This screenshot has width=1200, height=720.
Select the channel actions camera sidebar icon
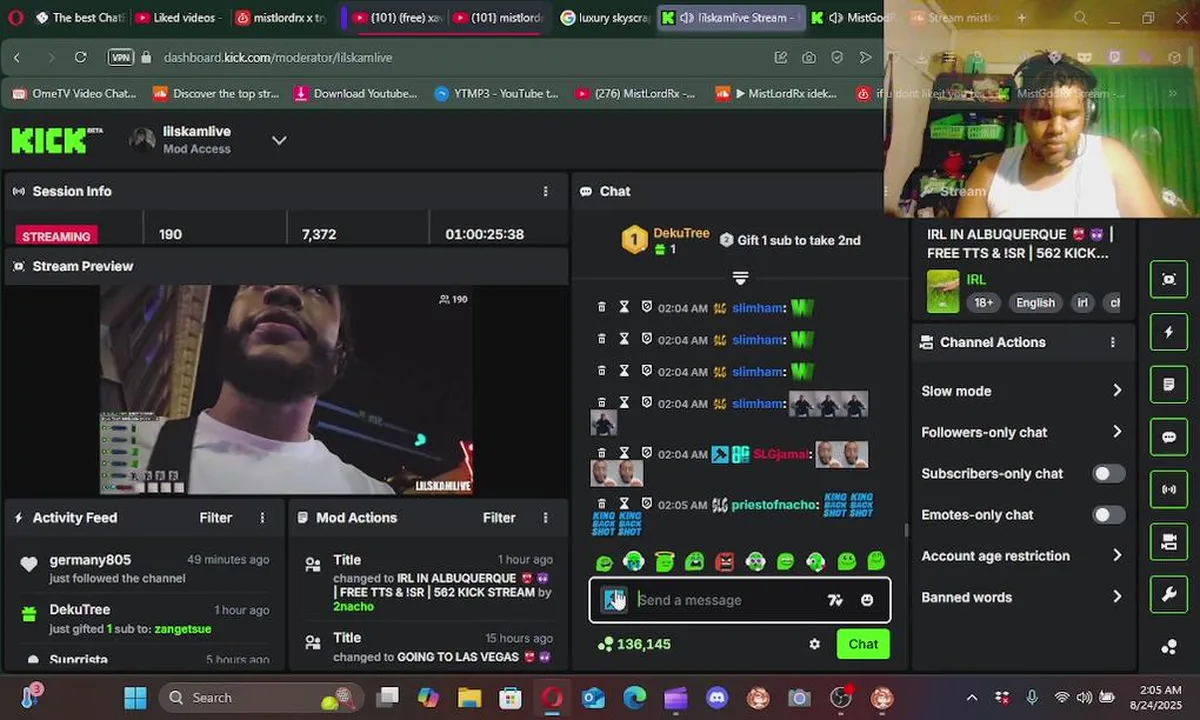(x=1169, y=542)
